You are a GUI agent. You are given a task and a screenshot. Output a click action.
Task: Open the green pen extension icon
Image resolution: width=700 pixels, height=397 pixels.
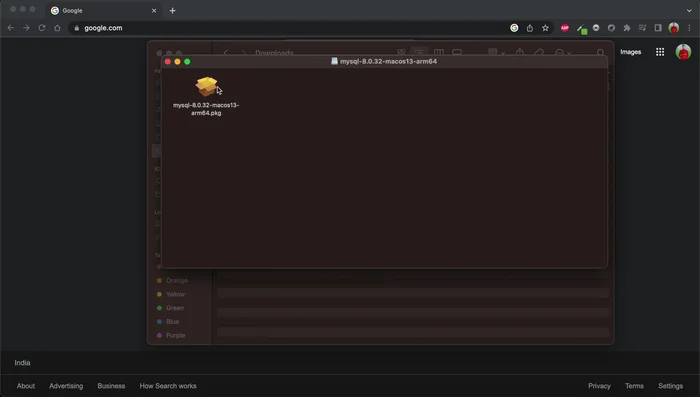(x=581, y=29)
